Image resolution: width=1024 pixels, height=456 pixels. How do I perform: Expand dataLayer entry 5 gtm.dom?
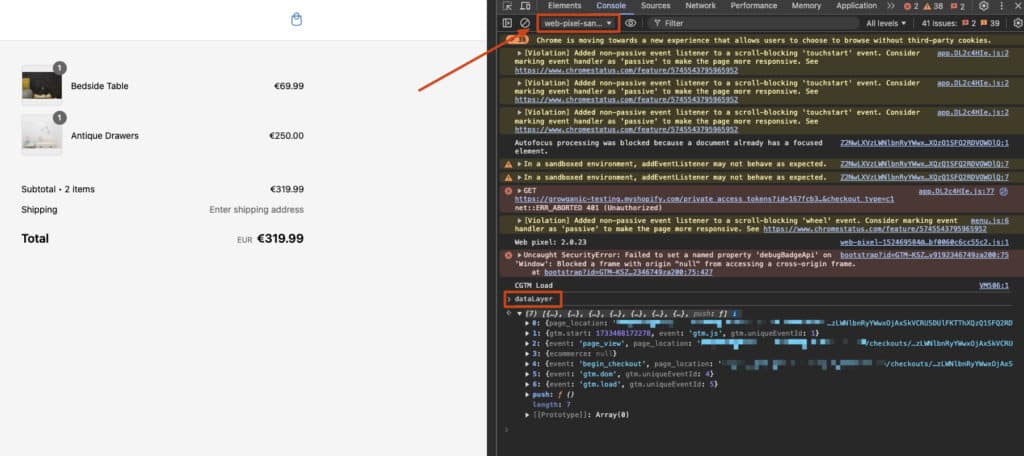coord(528,374)
